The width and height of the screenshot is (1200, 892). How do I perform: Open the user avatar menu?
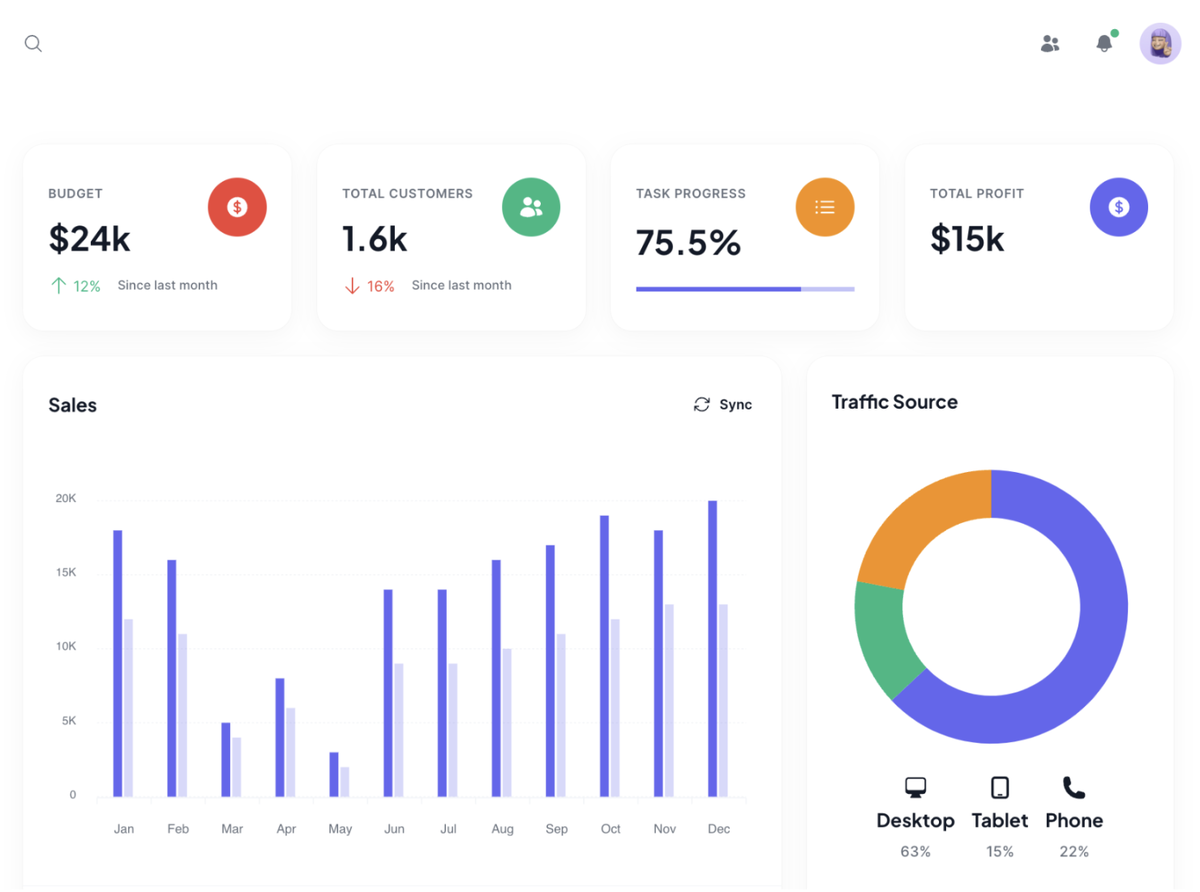[x=1160, y=44]
